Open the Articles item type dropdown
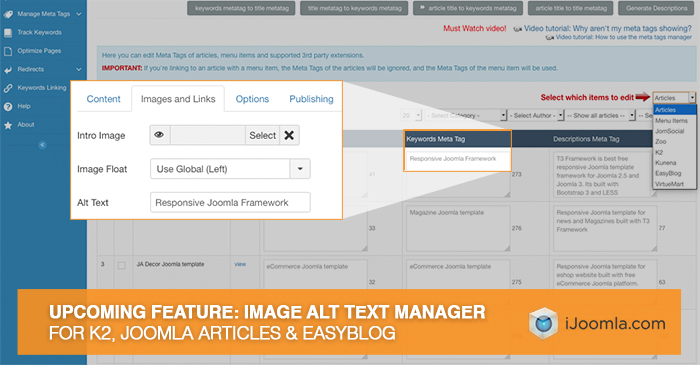This screenshot has width=700, height=365. click(674, 98)
